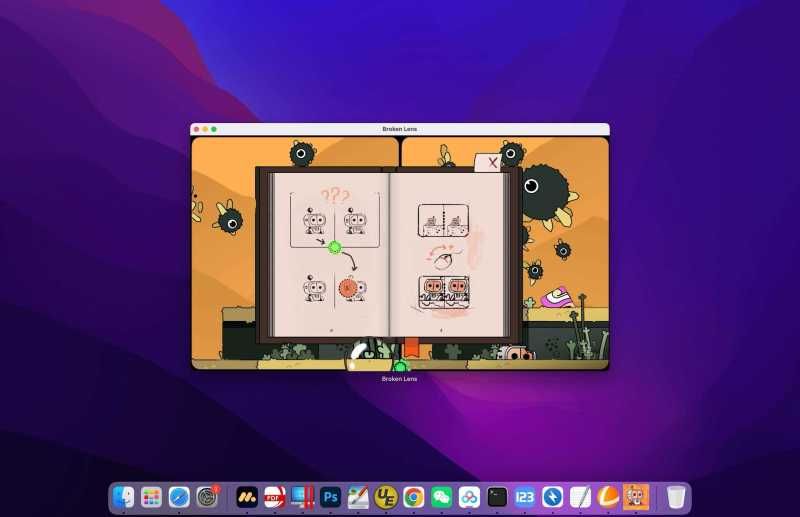The height and width of the screenshot is (517, 800).
Task: Open the Trash in the dock
Action: pos(676,497)
